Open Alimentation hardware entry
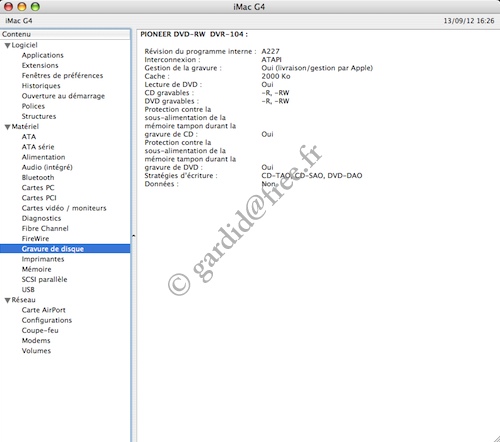This screenshot has height=442, width=500. coord(43,157)
